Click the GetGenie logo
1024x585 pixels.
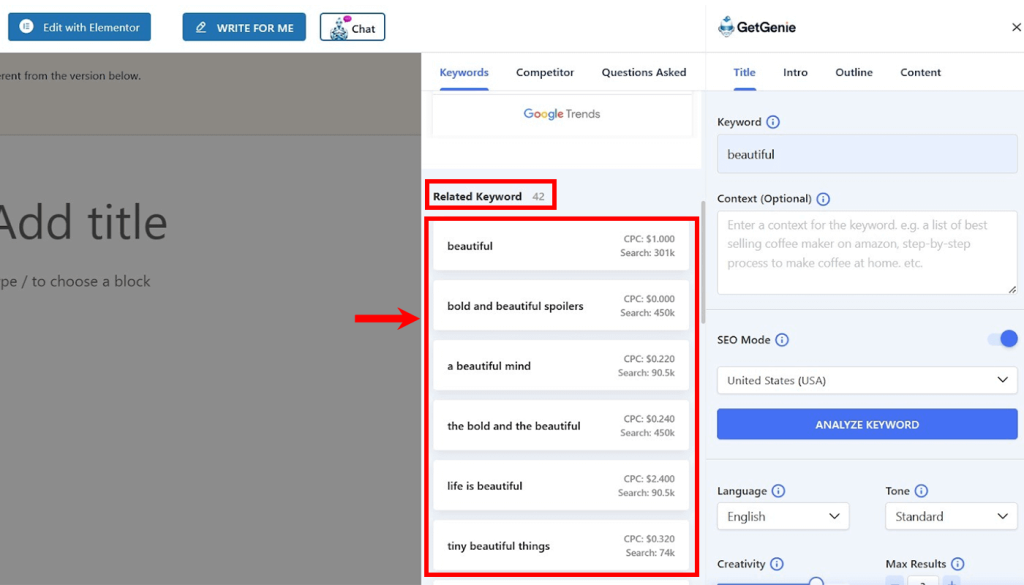(x=756, y=27)
